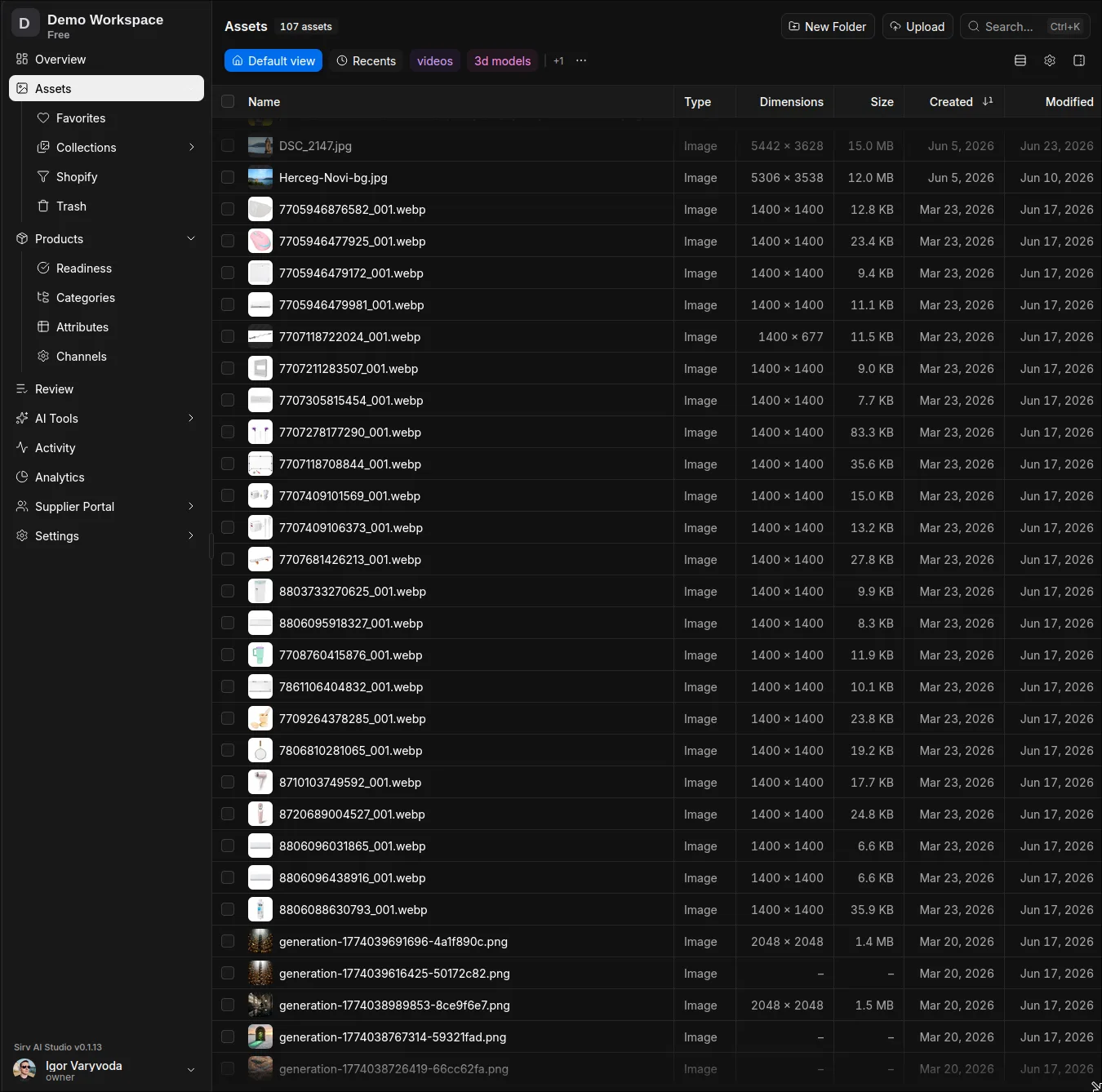
Task: Sort by the Size column header
Action: [882, 101]
